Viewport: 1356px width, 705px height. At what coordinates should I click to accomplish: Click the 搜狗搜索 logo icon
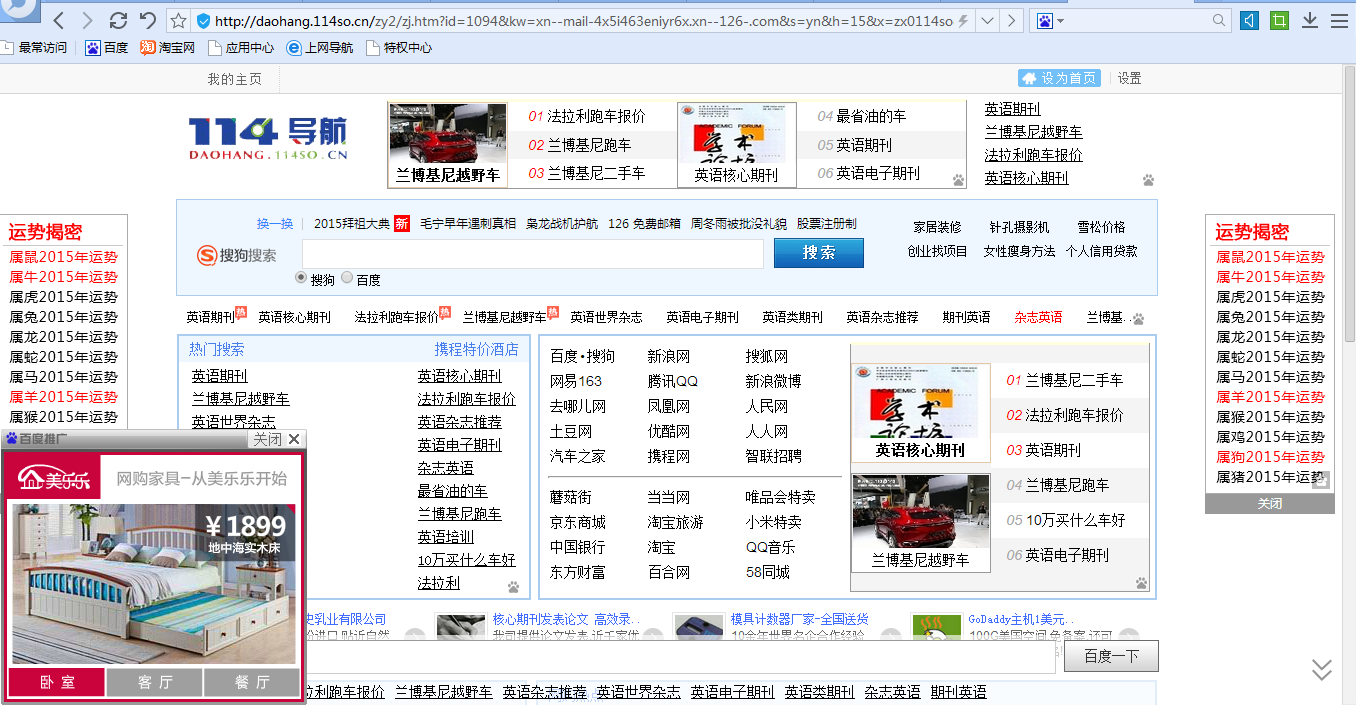point(206,255)
